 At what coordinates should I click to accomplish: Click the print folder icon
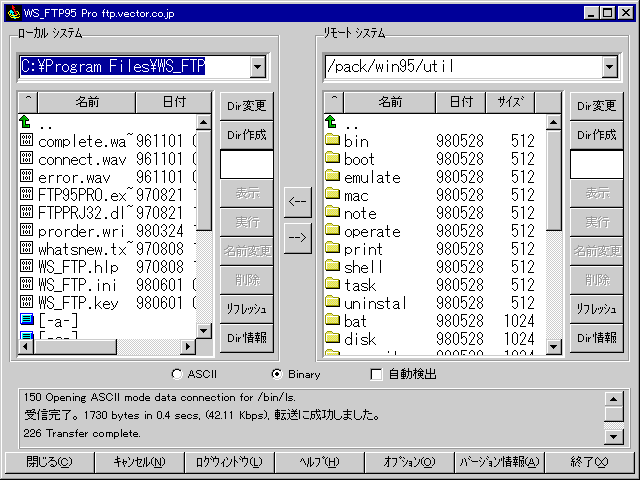333,247
